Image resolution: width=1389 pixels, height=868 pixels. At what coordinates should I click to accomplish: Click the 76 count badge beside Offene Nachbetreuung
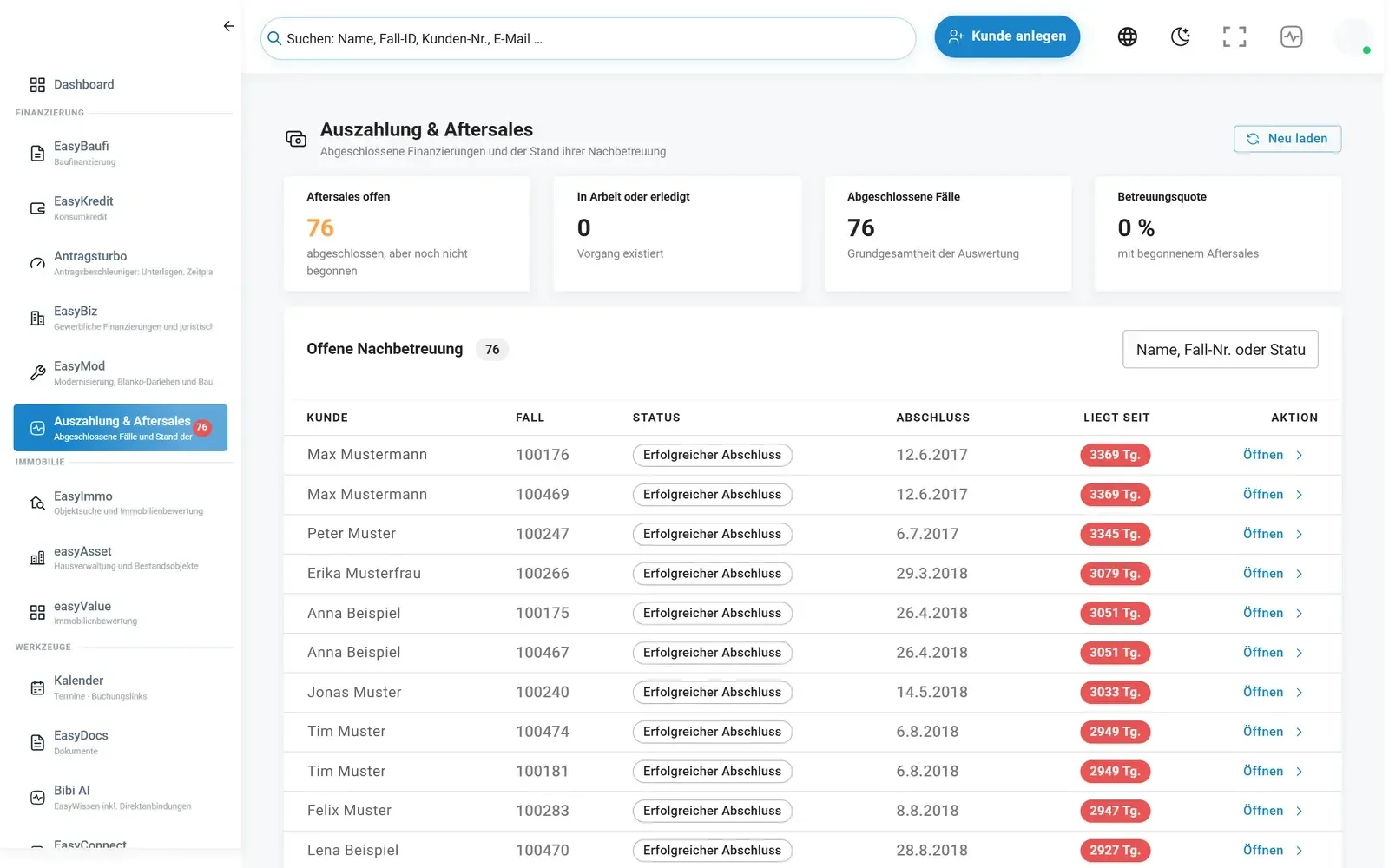coord(492,349)
